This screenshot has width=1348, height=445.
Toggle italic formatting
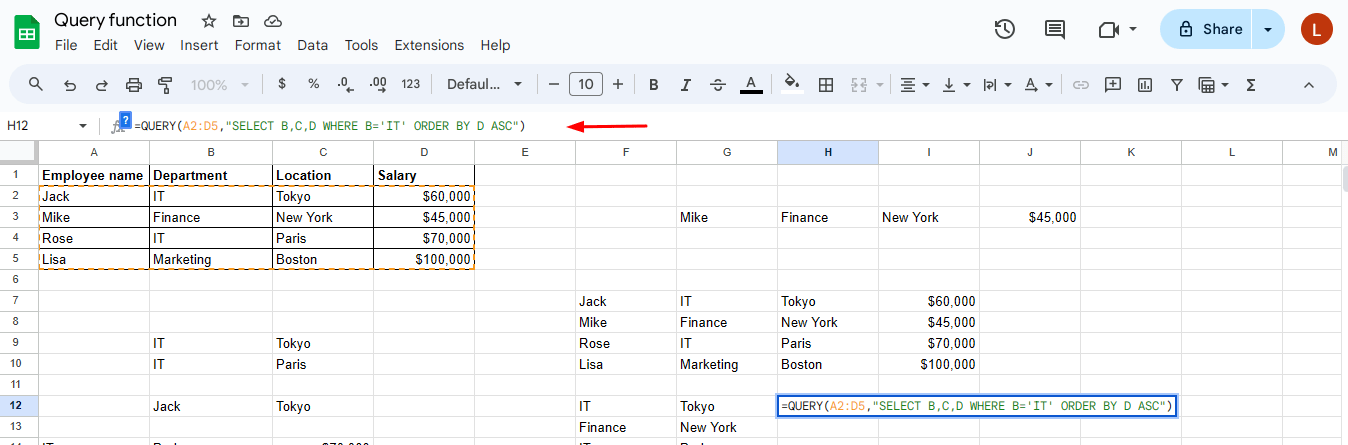pyautogui.click(x=685, y=85)
